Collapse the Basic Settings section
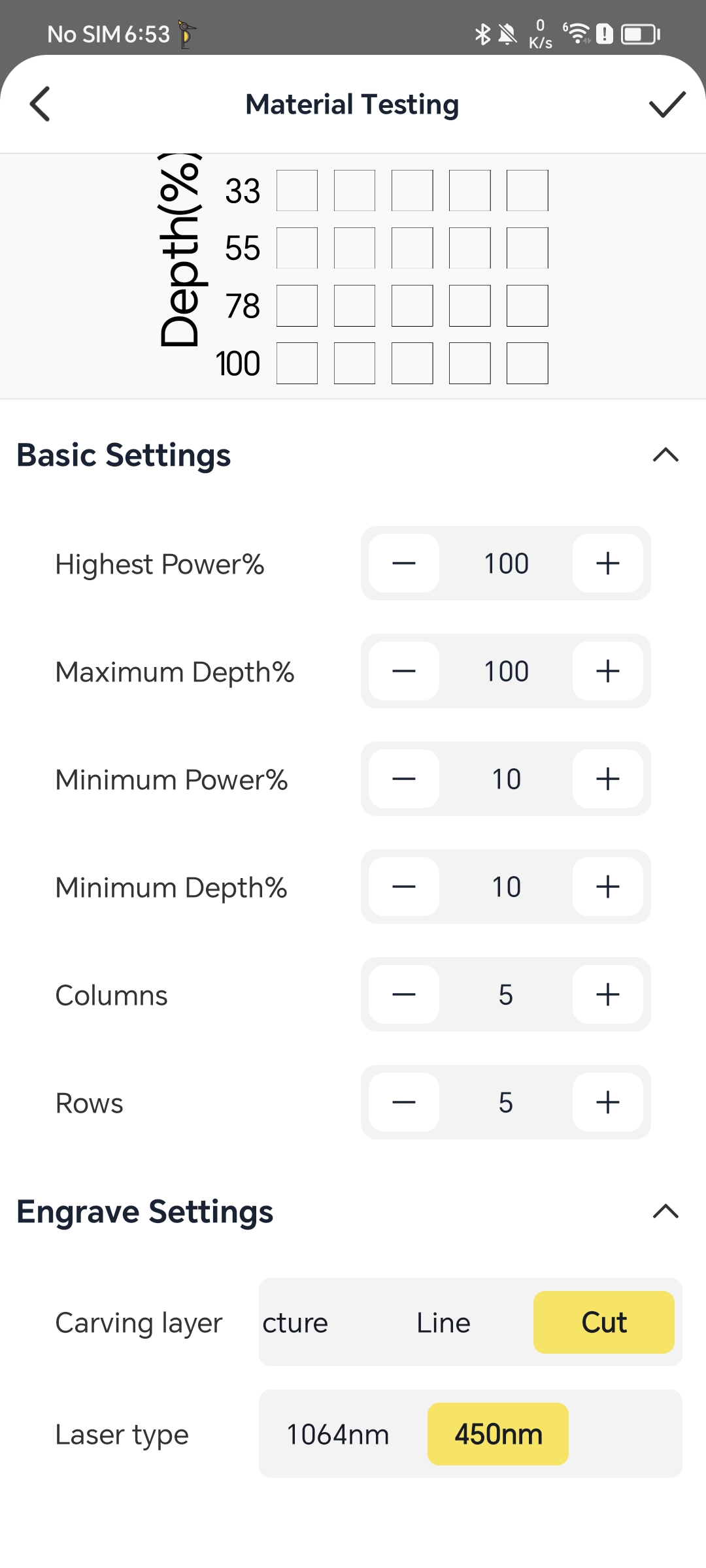This screenshot has width=706, height=1568. pos(665,455)
